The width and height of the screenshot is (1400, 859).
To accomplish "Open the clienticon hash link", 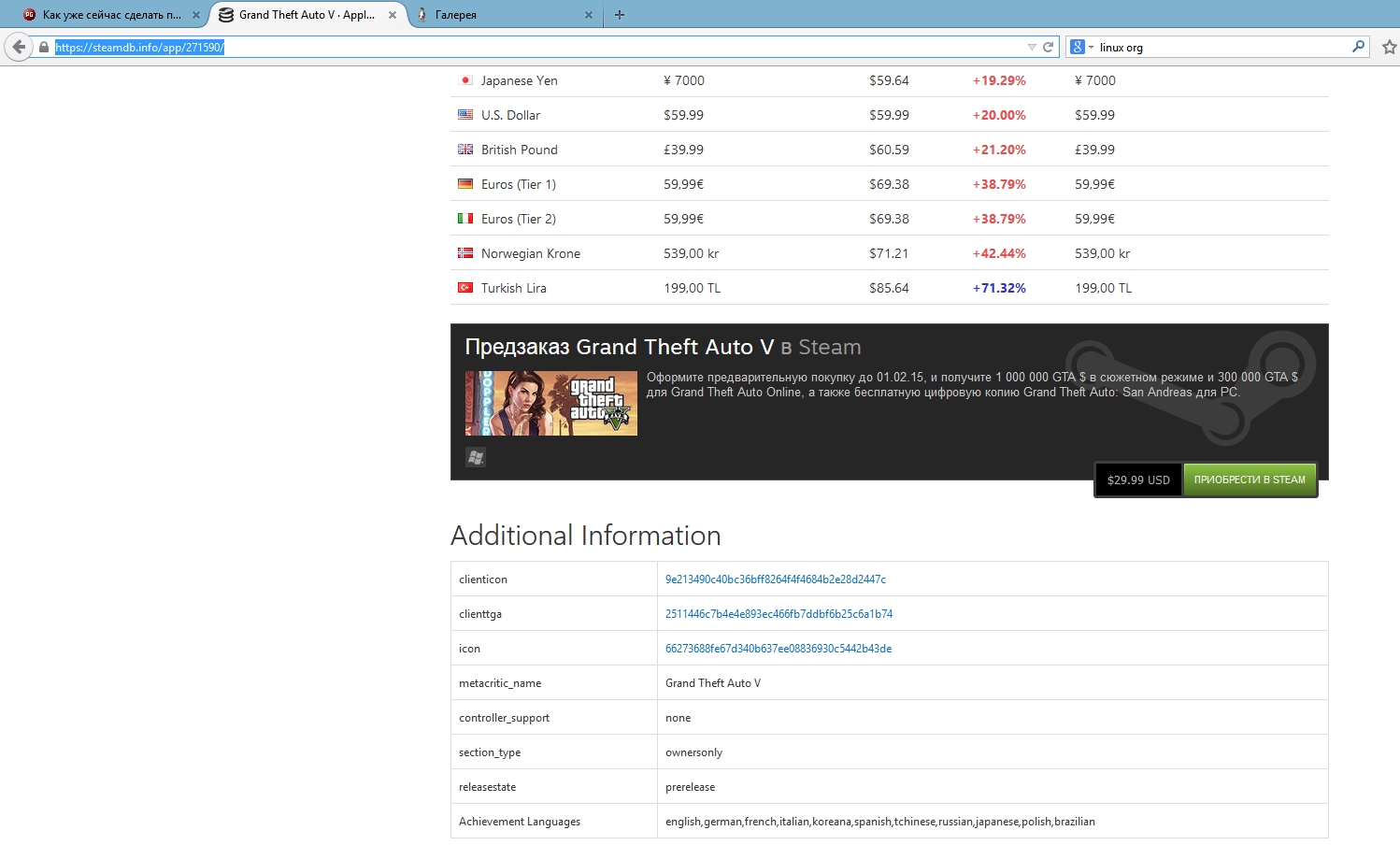I will (776, 580).
